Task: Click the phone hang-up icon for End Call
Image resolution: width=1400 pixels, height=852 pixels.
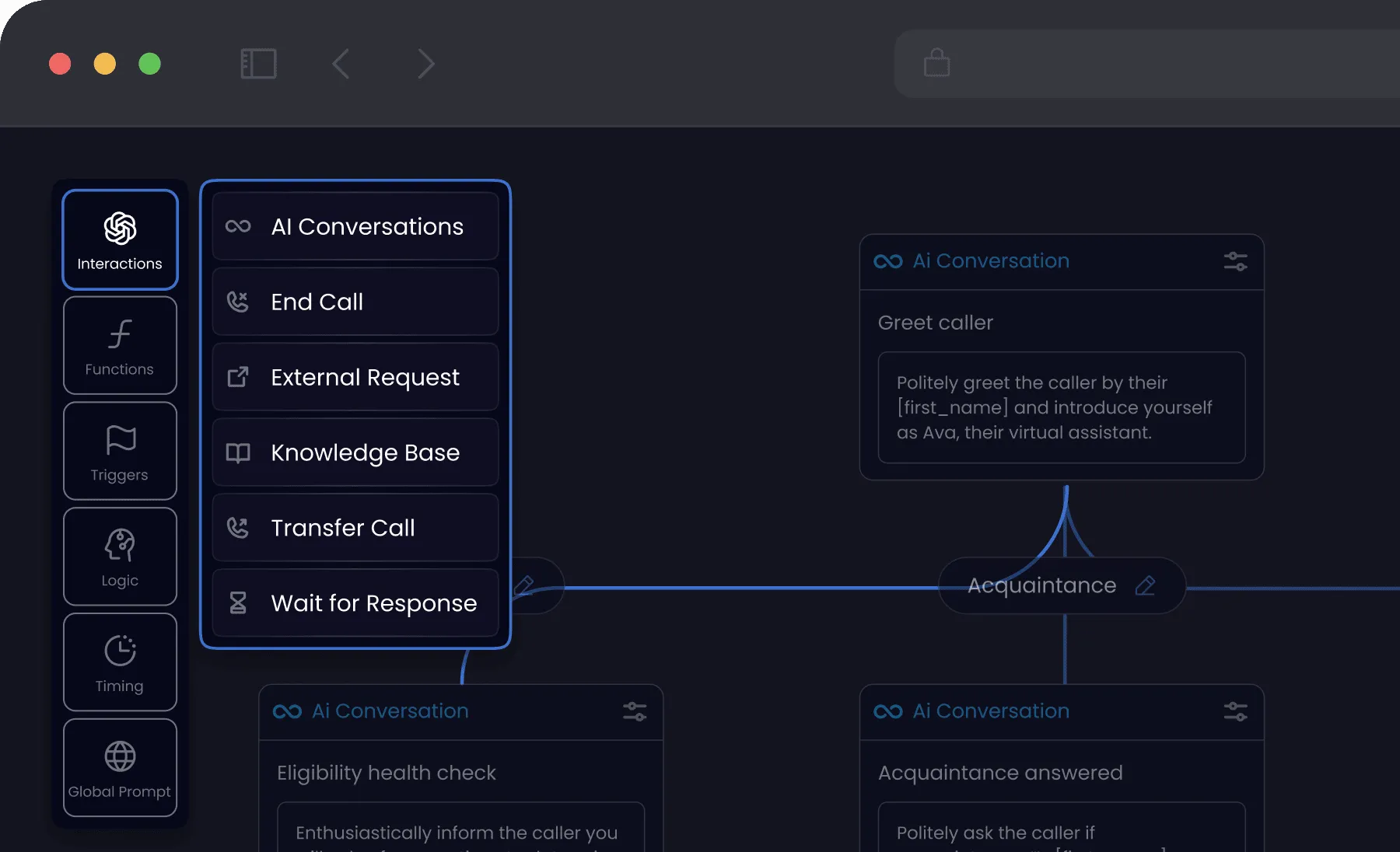Action: (x=238, y=302)
